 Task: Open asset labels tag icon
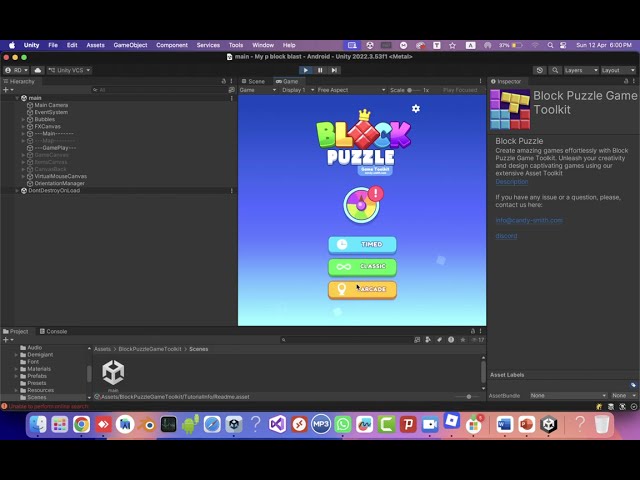(x=633, y=385)
